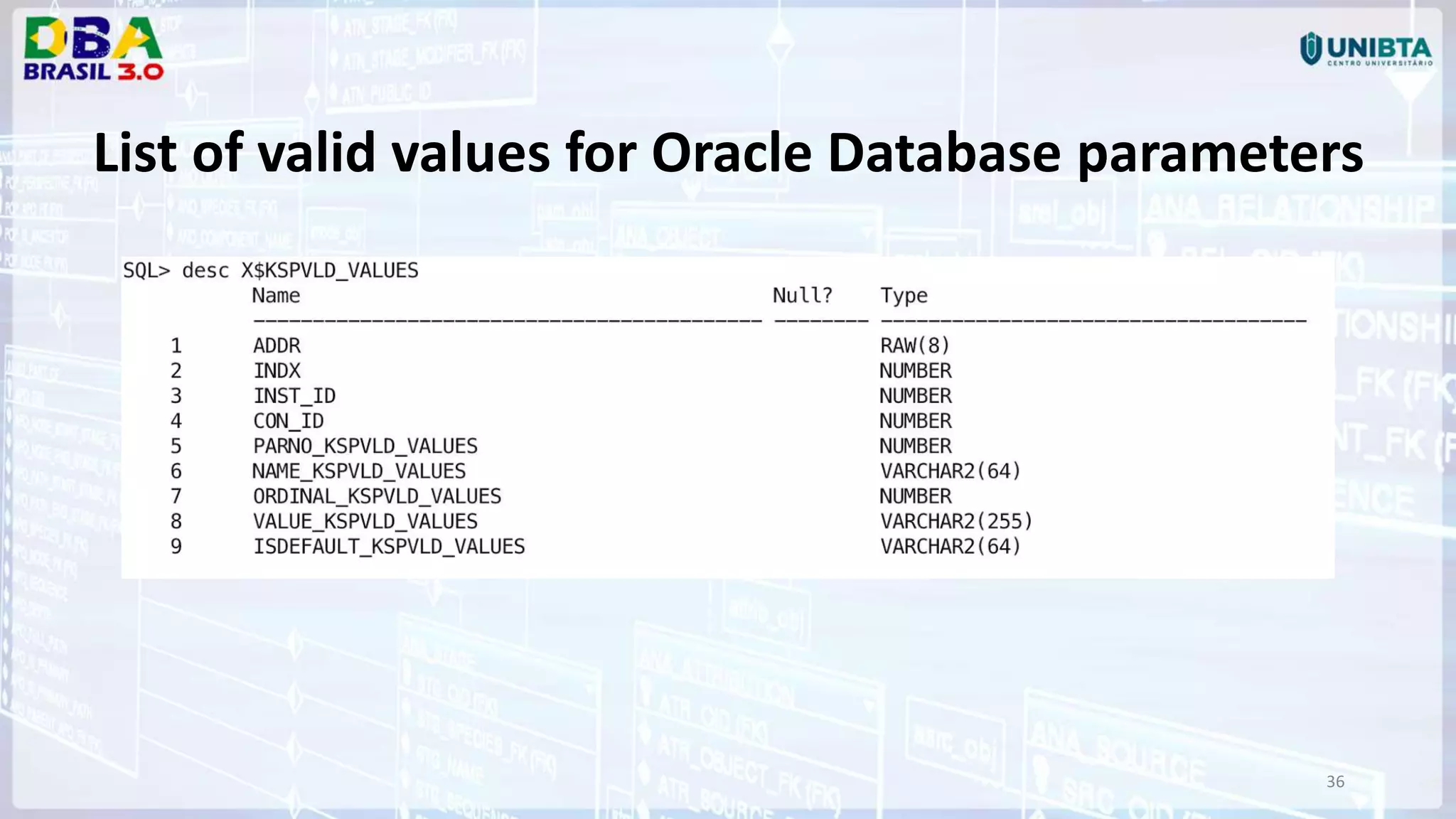Select the INST_ID column name
Viewport: 1456px width, 819px height.
tap(294, 396)
